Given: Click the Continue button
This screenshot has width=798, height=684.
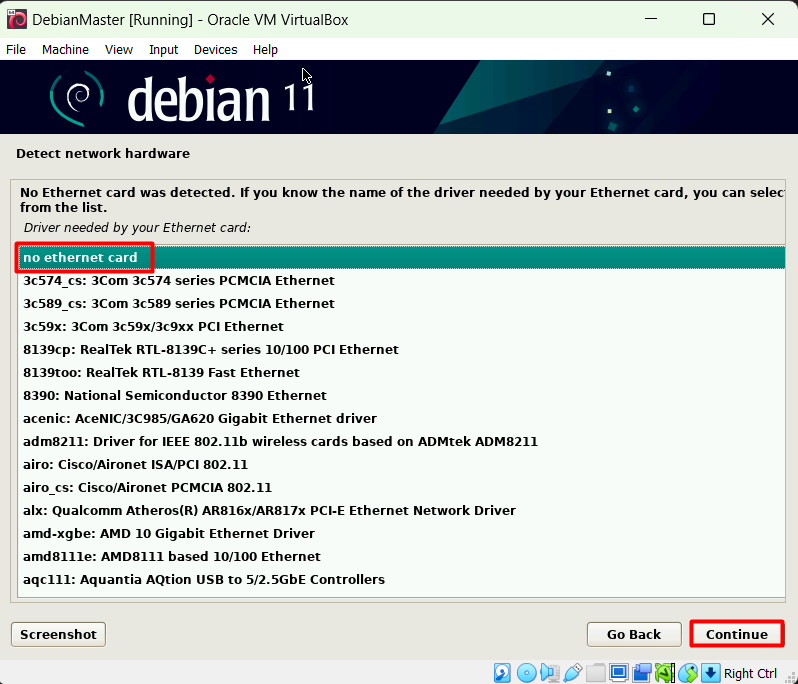Looking at the screenshot, I should pos(736,634).
